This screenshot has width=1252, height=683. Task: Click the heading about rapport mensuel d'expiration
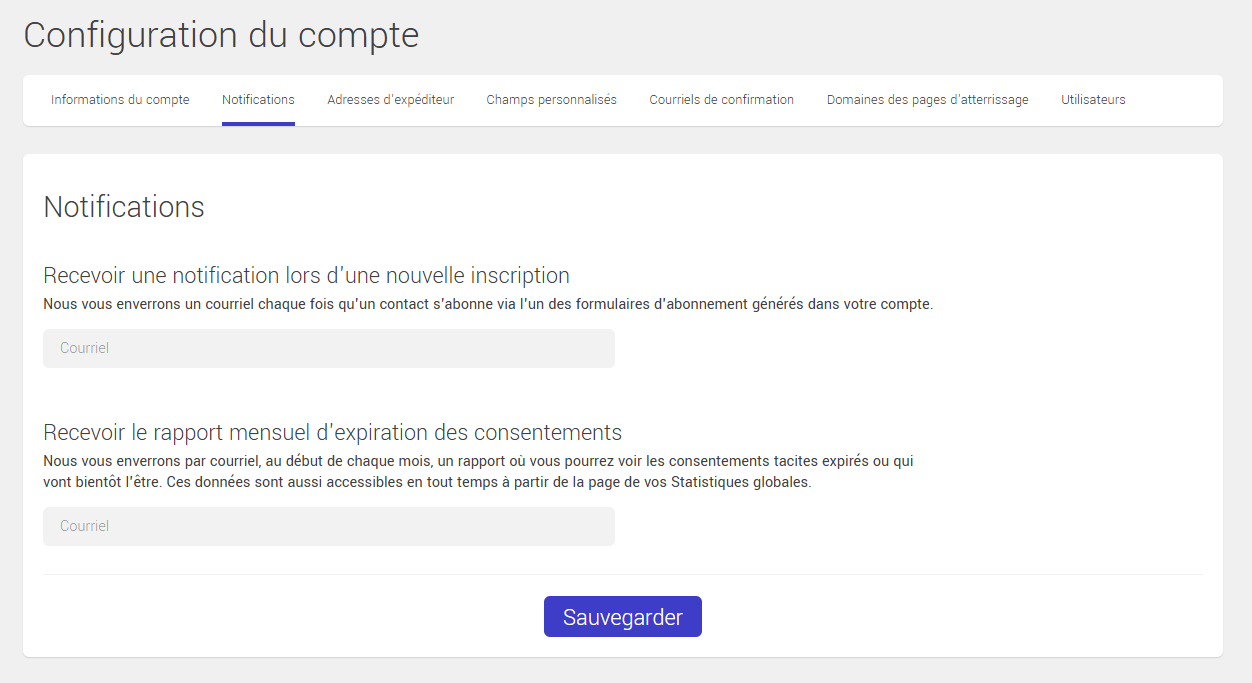332,432
